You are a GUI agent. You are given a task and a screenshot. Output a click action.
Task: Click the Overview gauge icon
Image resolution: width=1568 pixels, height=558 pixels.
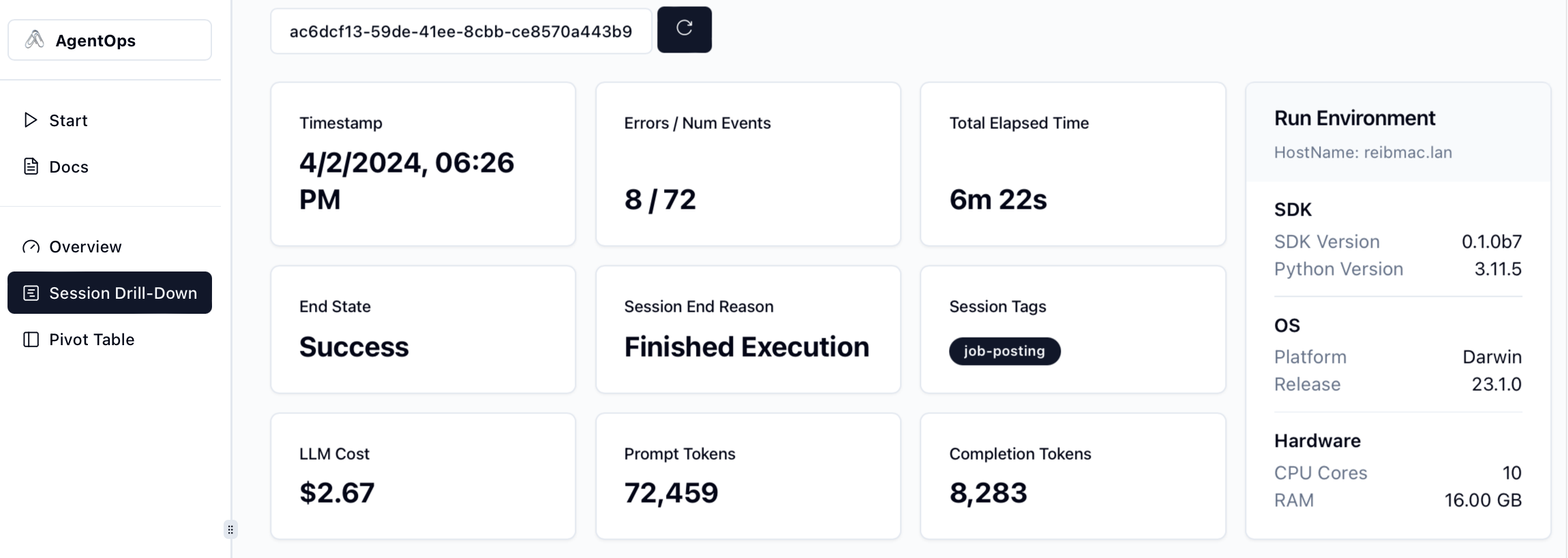(x=31, y=247)
